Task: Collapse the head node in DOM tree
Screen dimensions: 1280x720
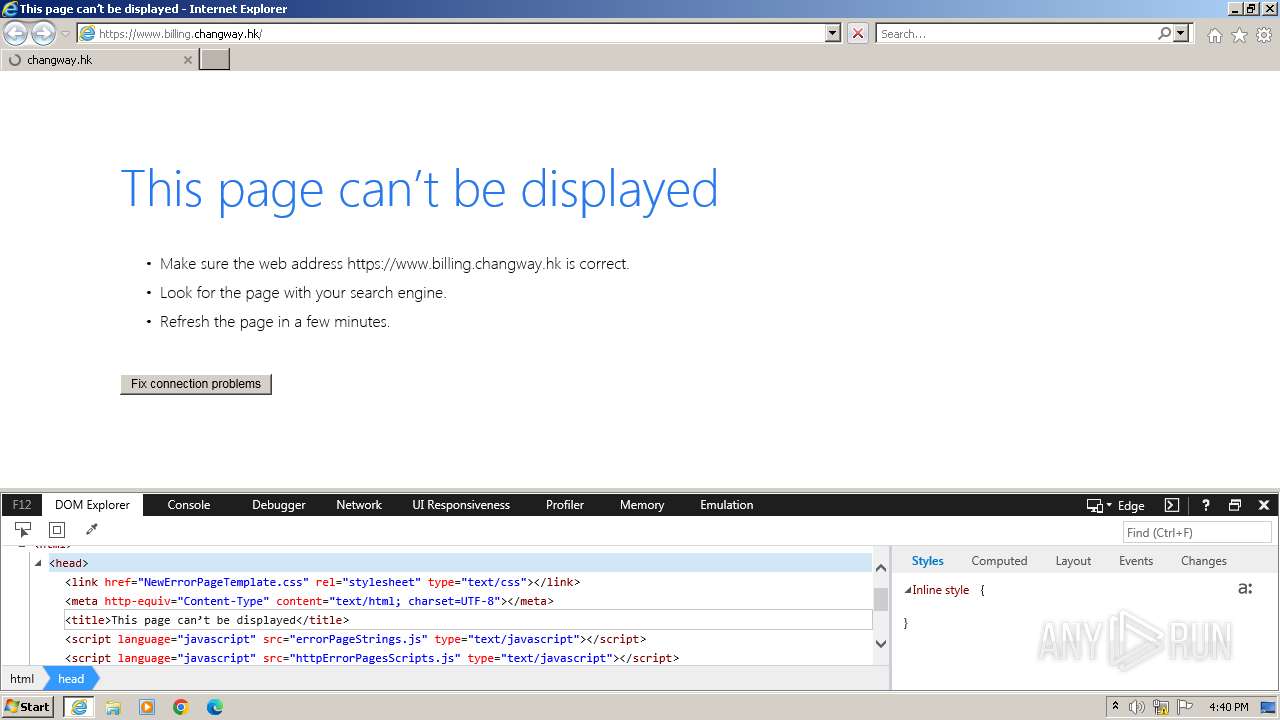Action: click(39, 563)
